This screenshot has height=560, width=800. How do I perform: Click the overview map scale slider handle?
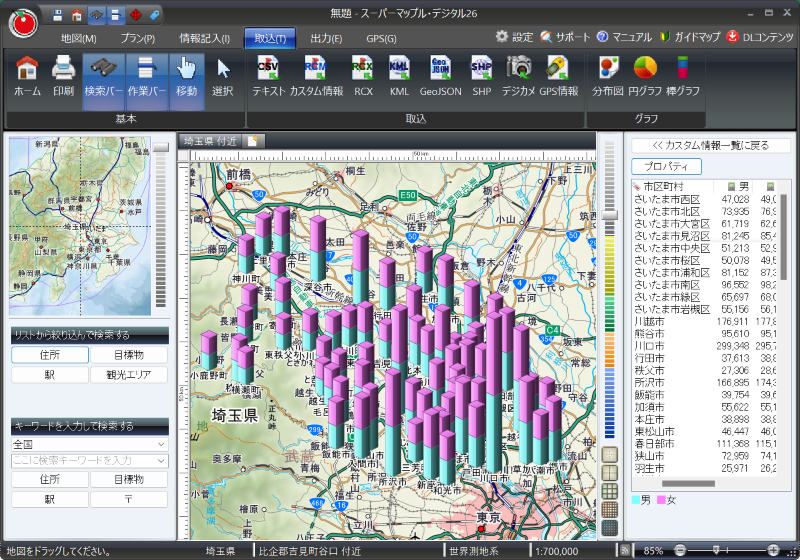(x=161, y=147)
